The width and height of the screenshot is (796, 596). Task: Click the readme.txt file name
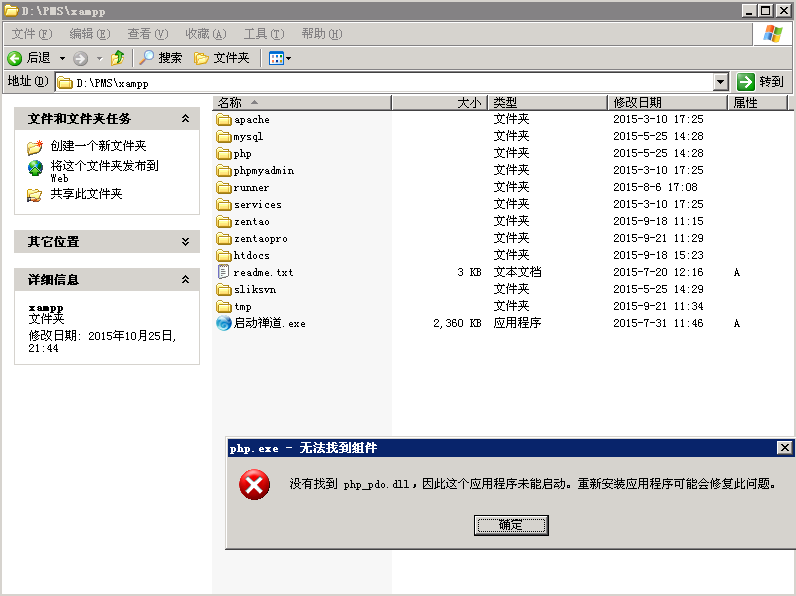pos(263,273)
